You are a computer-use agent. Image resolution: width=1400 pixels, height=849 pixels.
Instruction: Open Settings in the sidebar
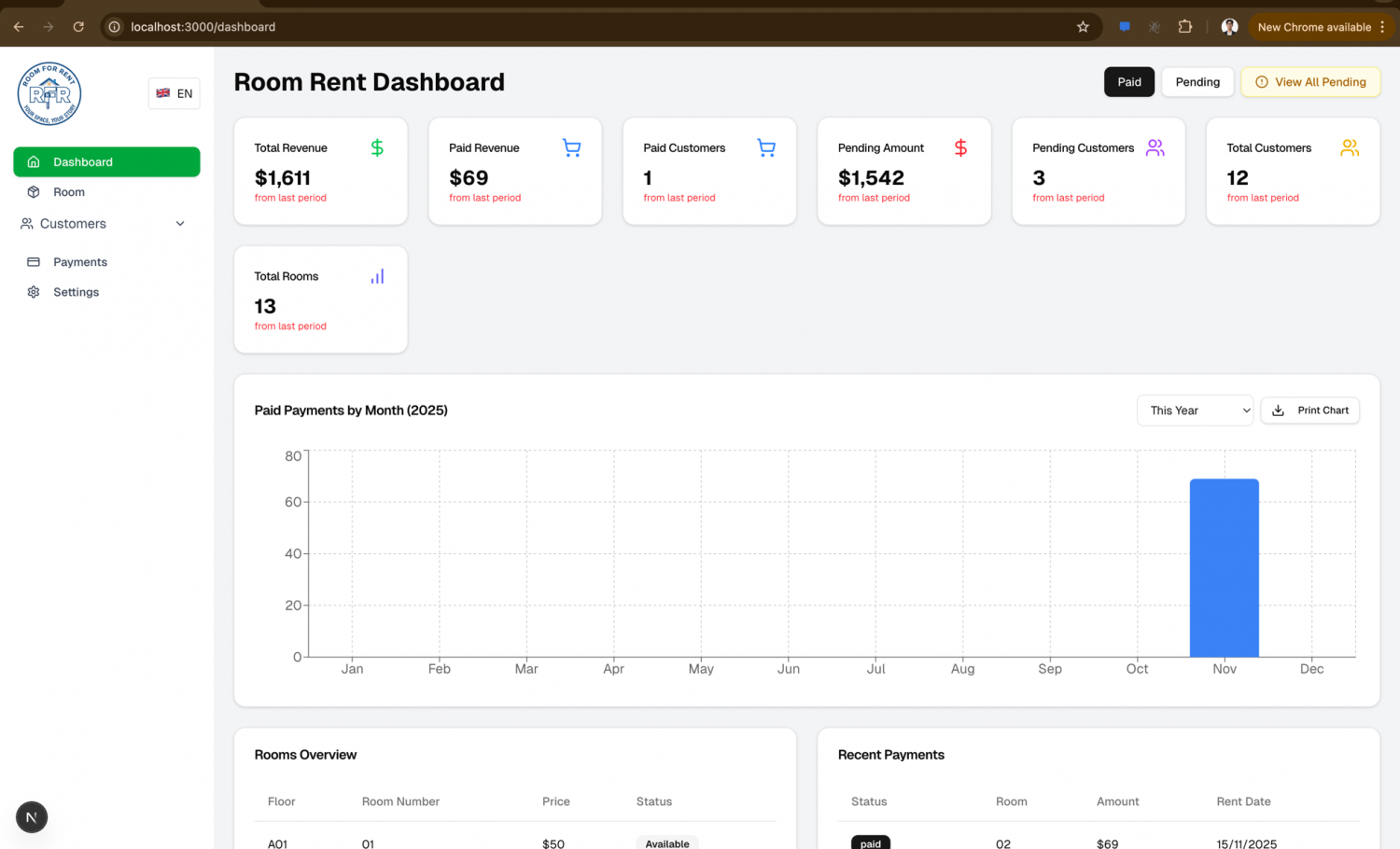point(76,292)
